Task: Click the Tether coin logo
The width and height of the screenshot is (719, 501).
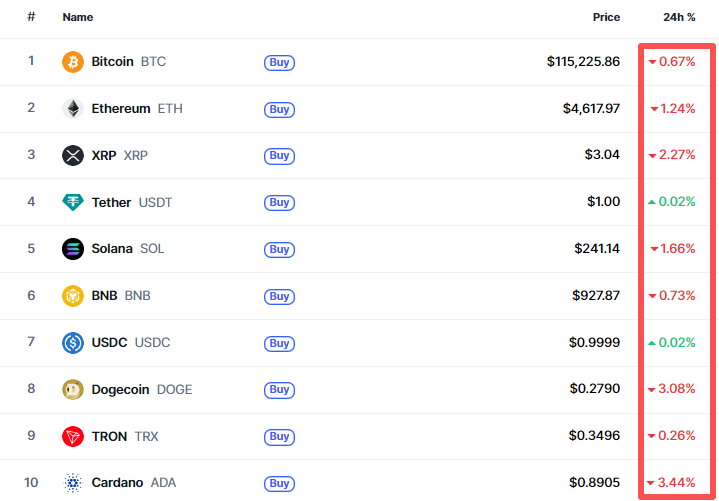Action: [x=73, y=202]
